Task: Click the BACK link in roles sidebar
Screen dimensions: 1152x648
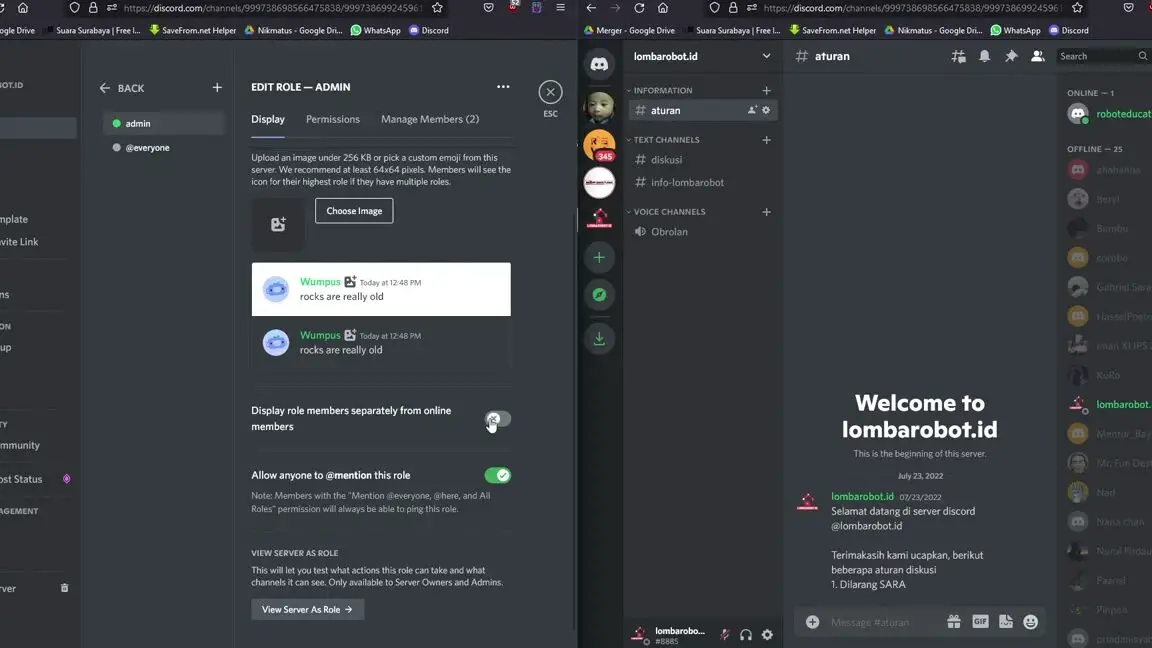Action: (131, 88)
